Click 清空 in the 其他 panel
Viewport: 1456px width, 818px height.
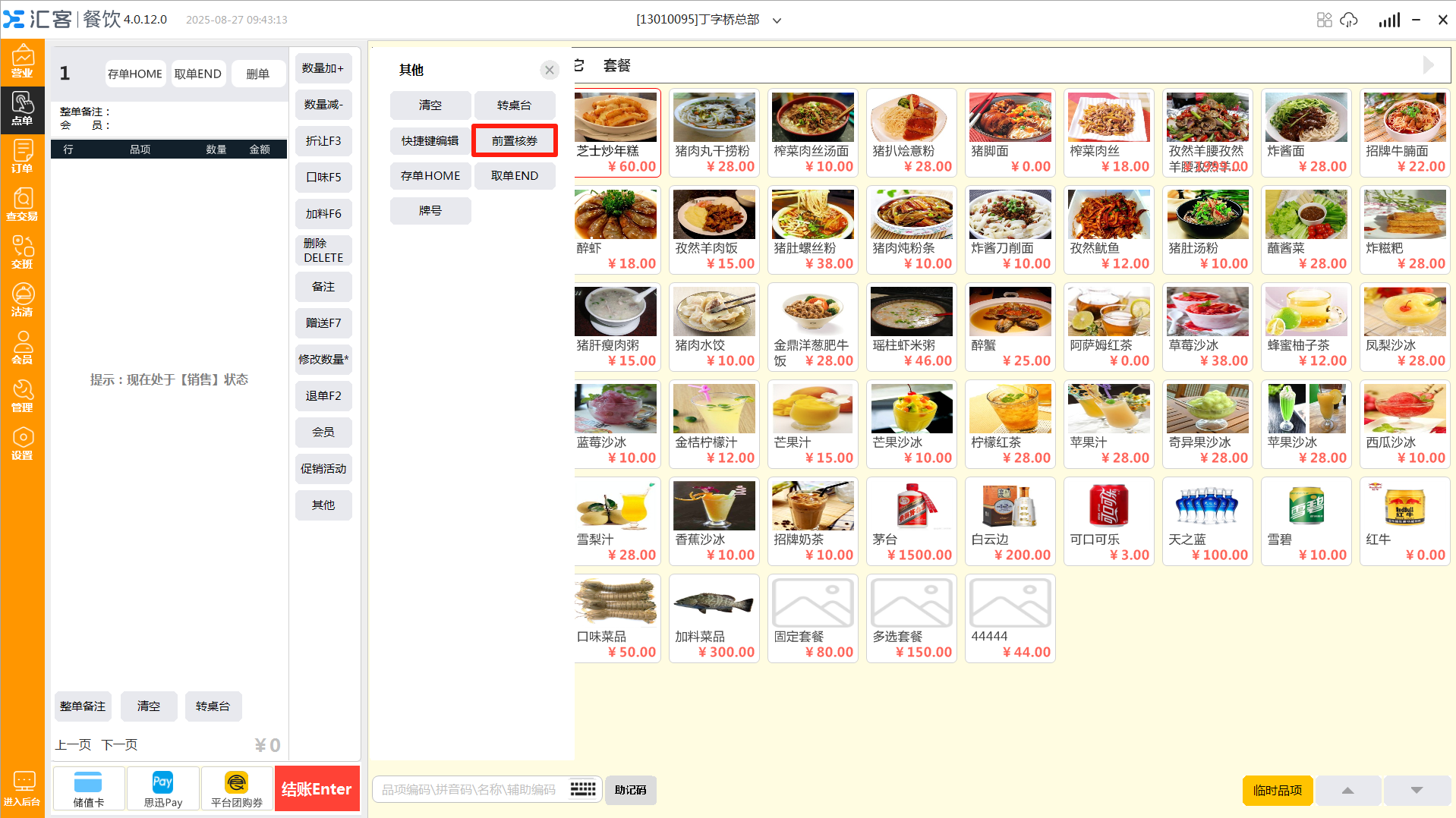(430, 105)
